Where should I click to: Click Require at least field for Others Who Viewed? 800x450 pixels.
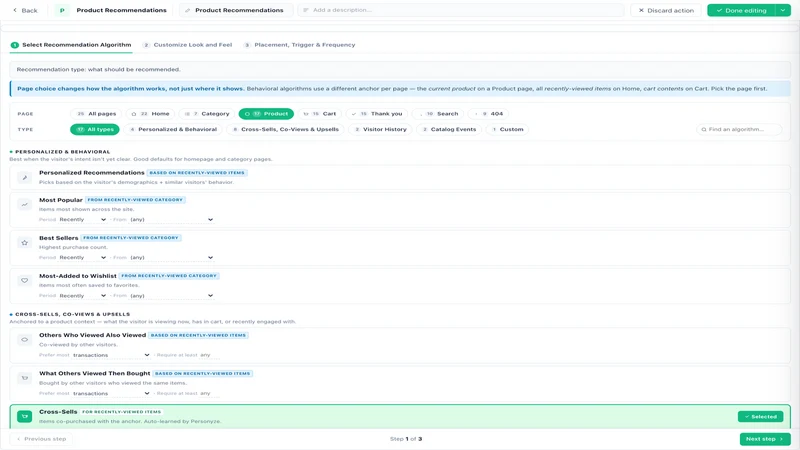pos(208,355)
